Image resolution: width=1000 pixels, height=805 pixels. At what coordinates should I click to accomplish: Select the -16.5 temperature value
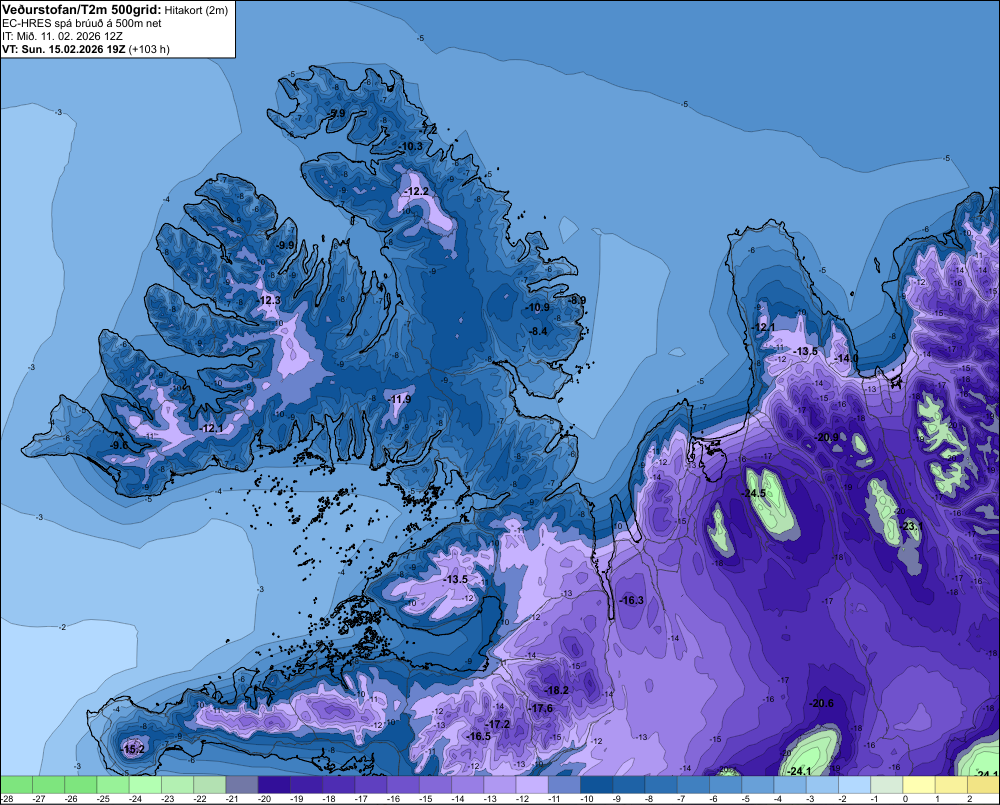click(479, 736)
